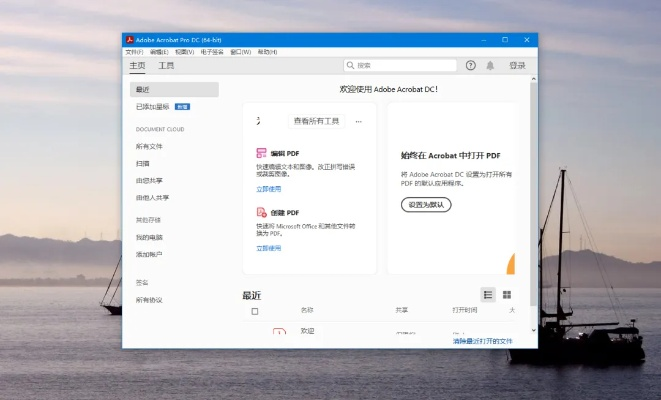The width and height of the screenshot is (661, 400).
Task: Switch to the 主页 tab
Action: (x=137, y=65)
